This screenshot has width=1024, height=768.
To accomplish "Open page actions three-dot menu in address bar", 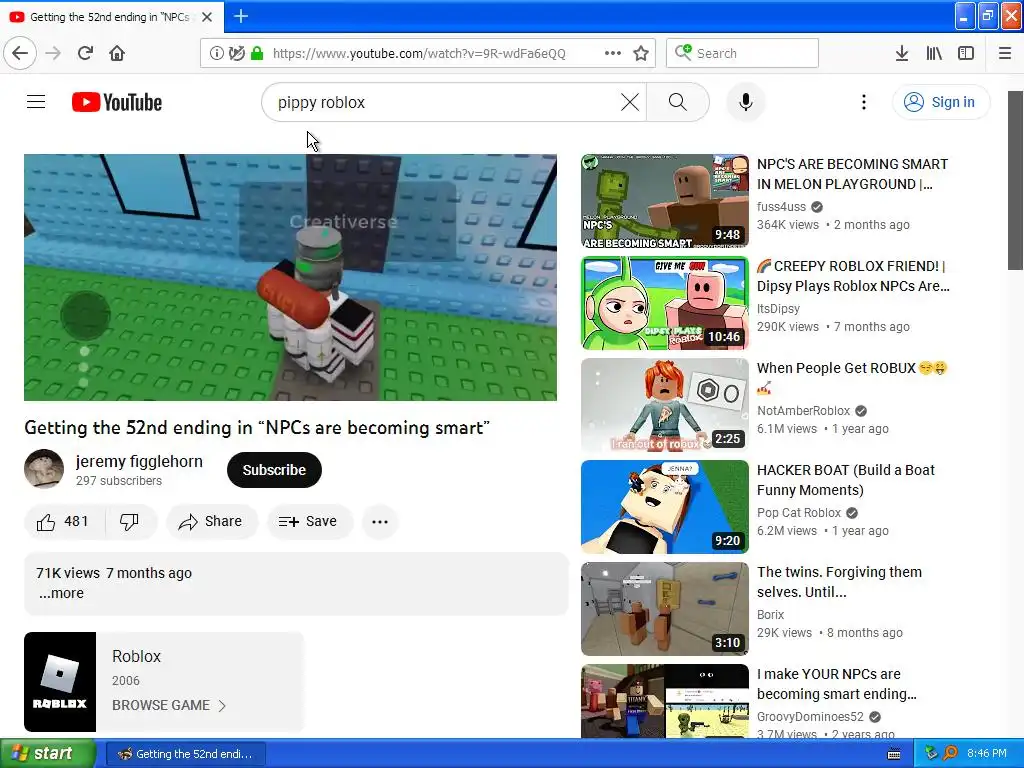I will (x=613, y=53).
